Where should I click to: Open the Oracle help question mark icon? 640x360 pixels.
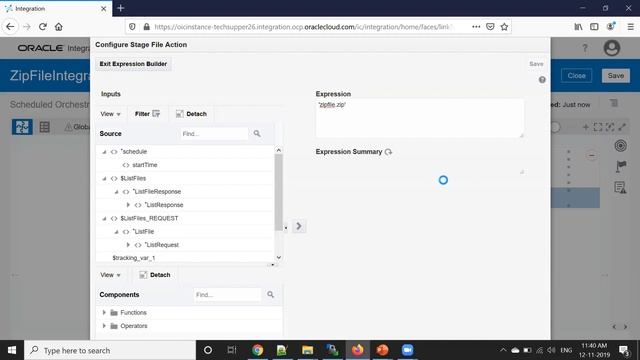point(585,48)
